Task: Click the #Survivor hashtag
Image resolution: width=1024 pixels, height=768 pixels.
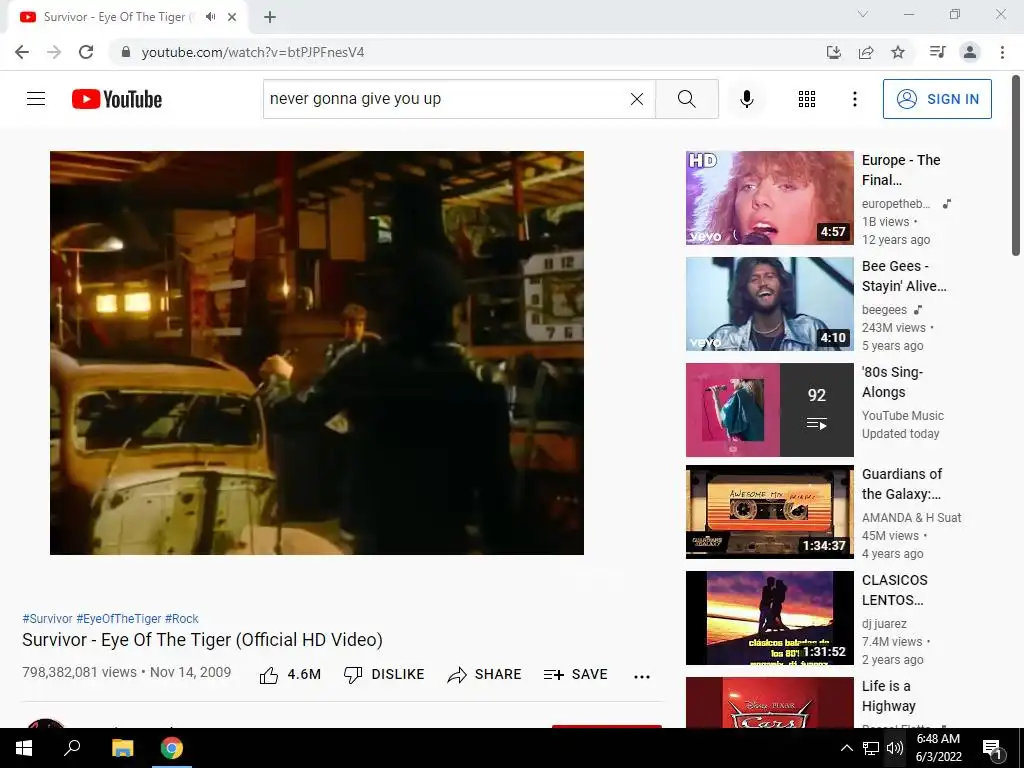Action: 47,618
